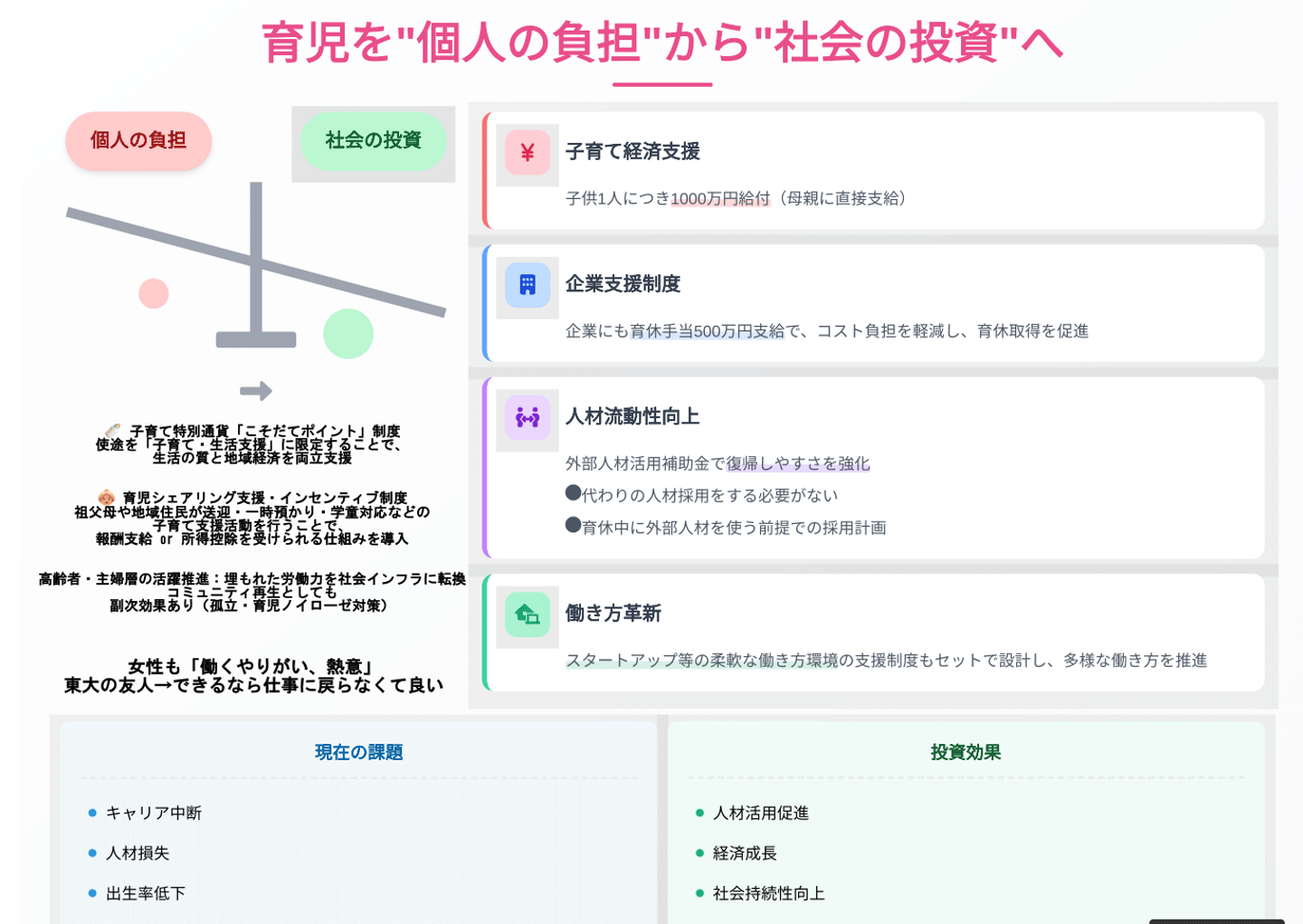The image size is (1303, 924).
Task: Click the highlighted 育休手当500万円支給 text
Action: (x=708, y=331)
